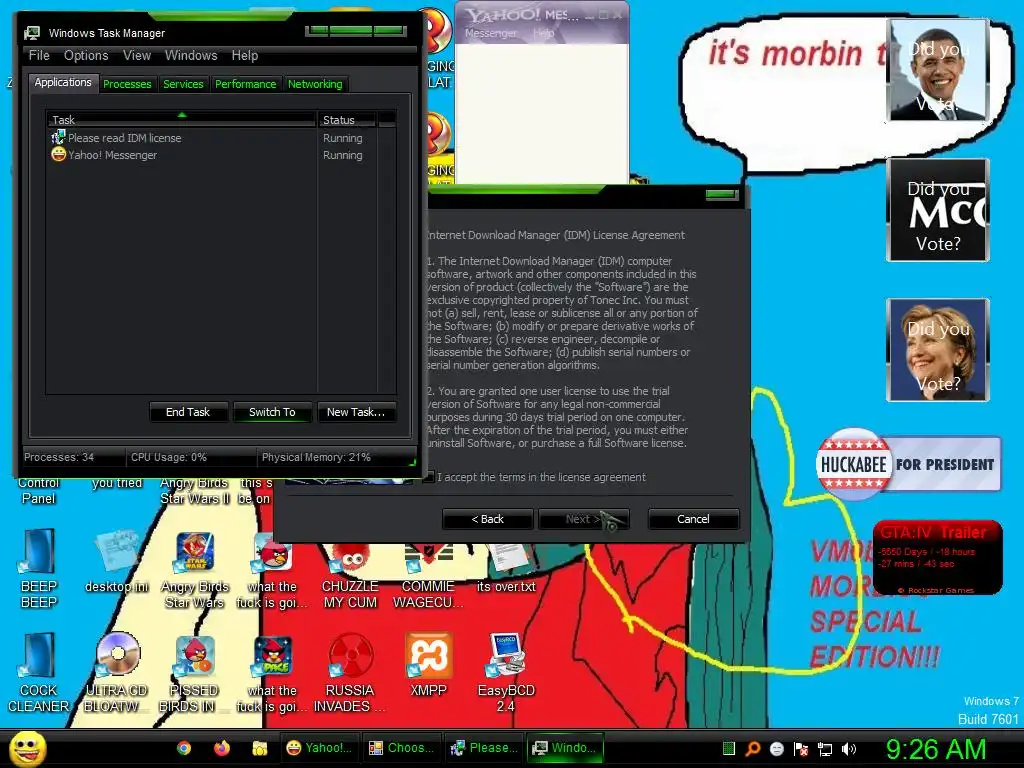This screenshot has height=768, width=1024.
Task: Open the Help menu in Task Manager
Action: pyautogui.click(x=245, y=56)
